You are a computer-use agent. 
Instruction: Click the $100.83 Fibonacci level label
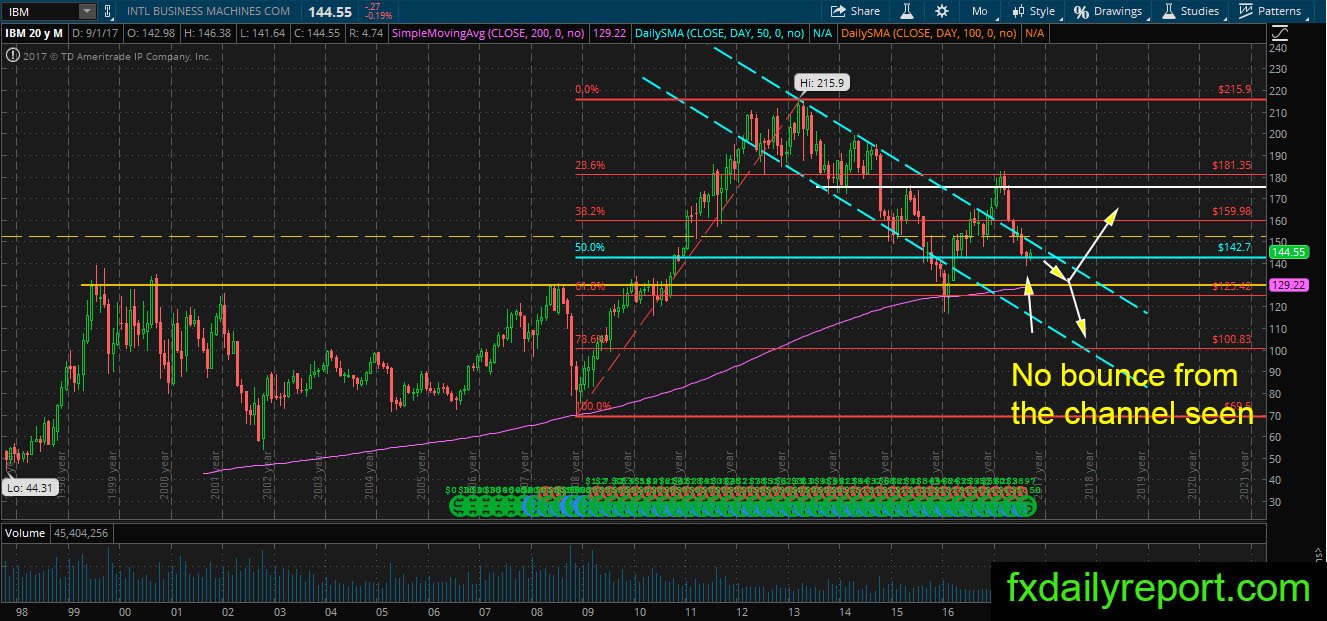point(1231,339)
